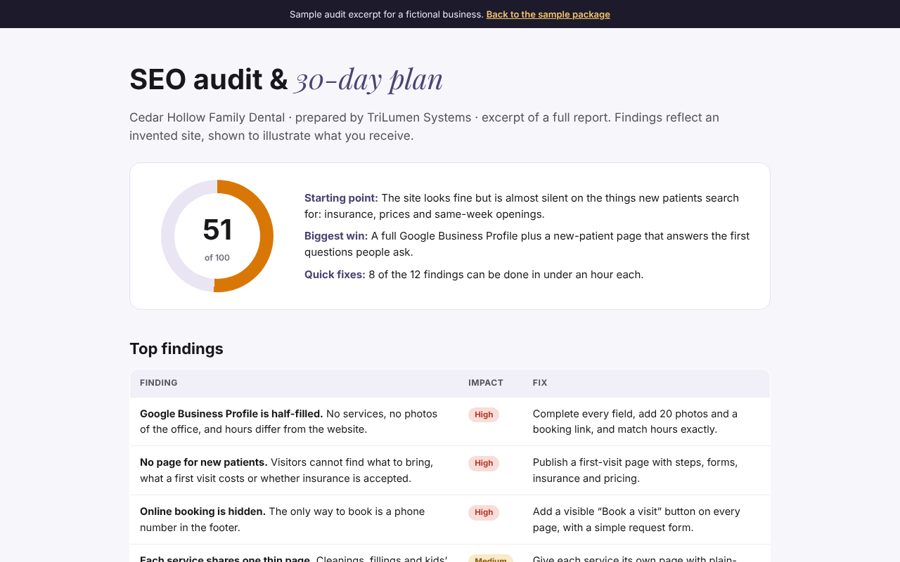This screenshot has height=562, width=900.
Task: Select the Quick fixes label
Action: click(x=335, y=274)
